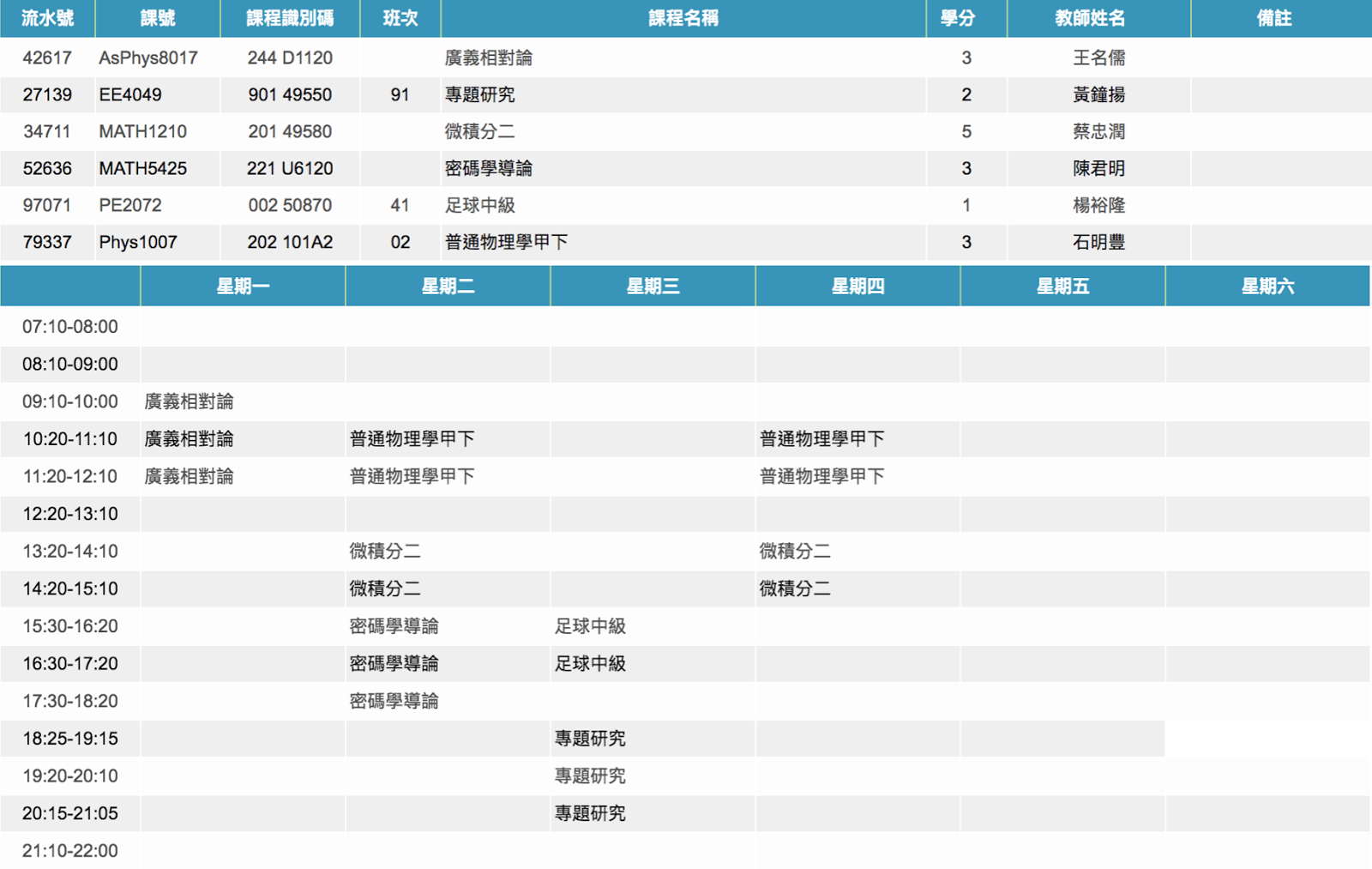Select course number AsPhys8017
1372x869 pixels.
click(148, 57)
